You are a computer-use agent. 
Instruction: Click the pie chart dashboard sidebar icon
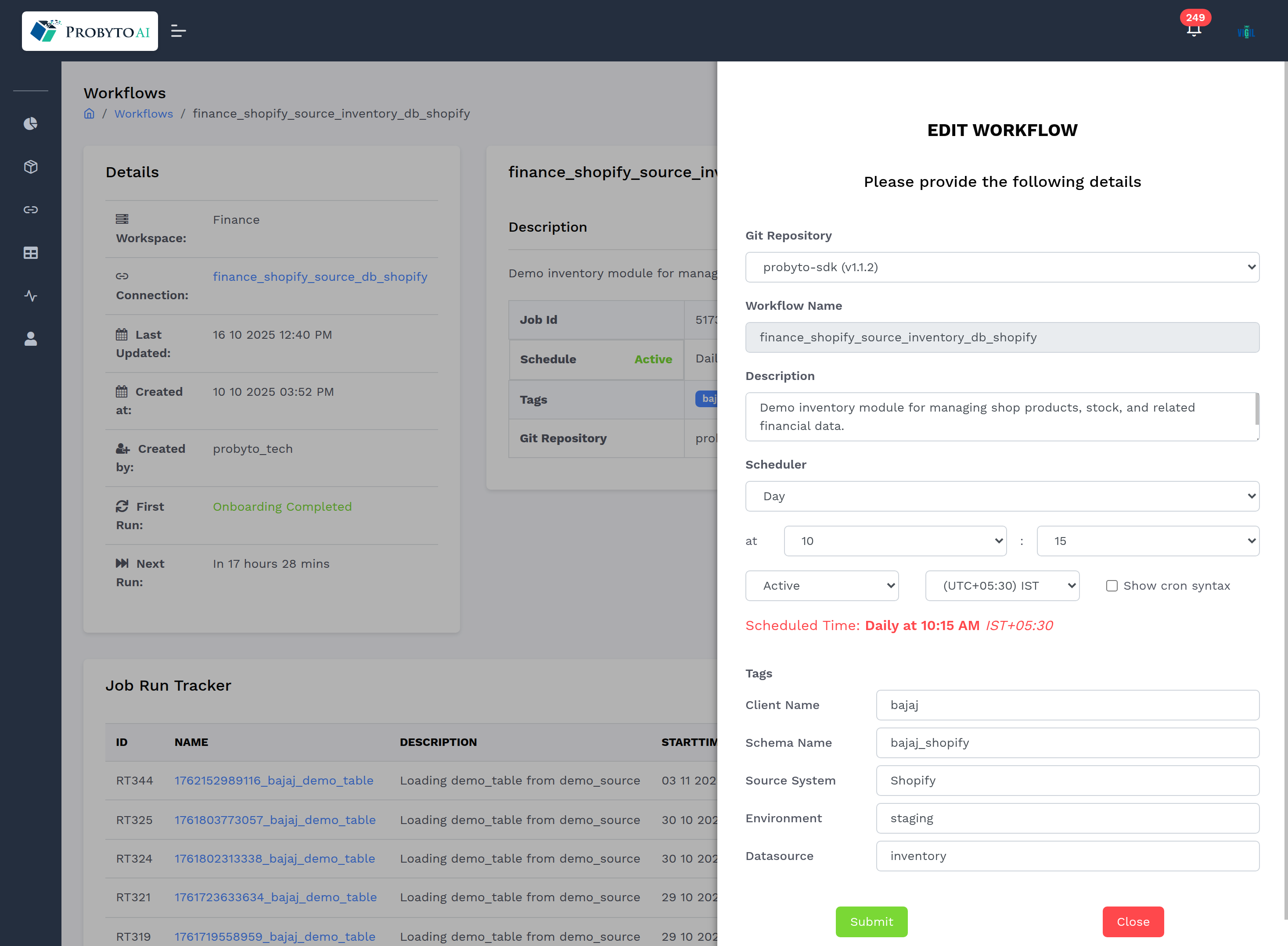pos(30,124)
